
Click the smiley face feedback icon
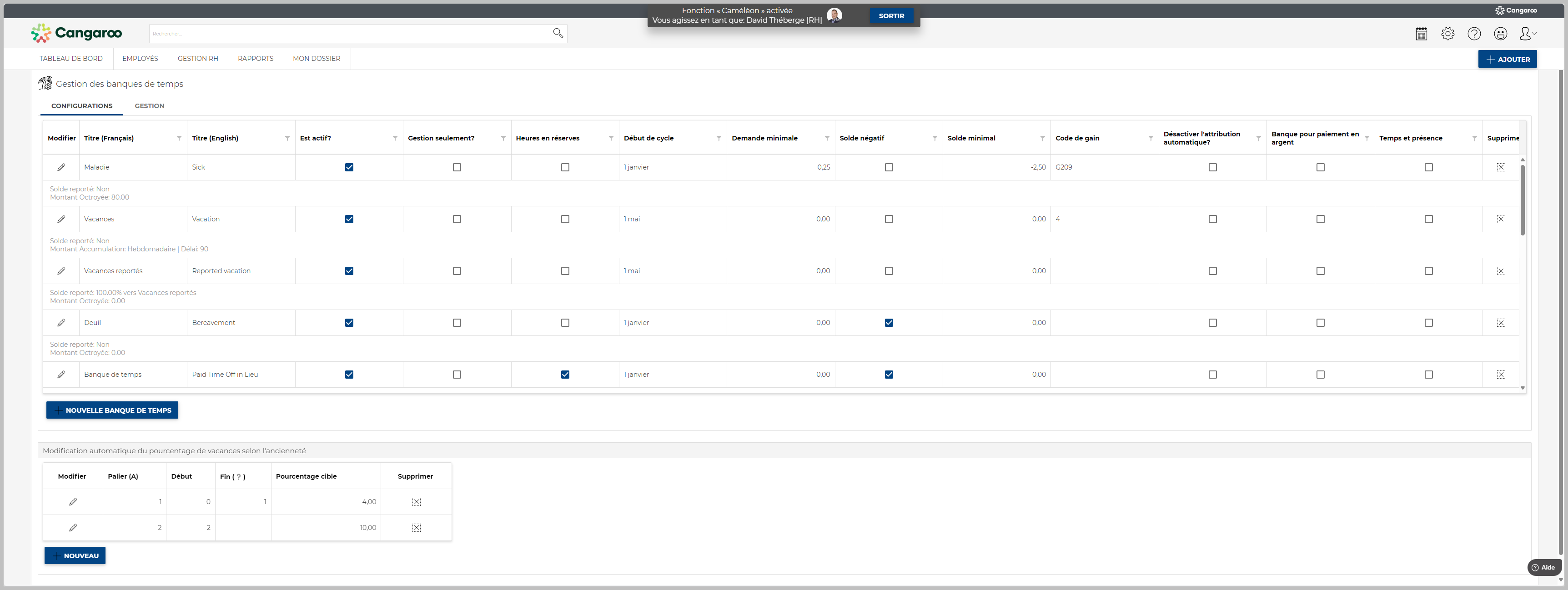pos(1500,34)
